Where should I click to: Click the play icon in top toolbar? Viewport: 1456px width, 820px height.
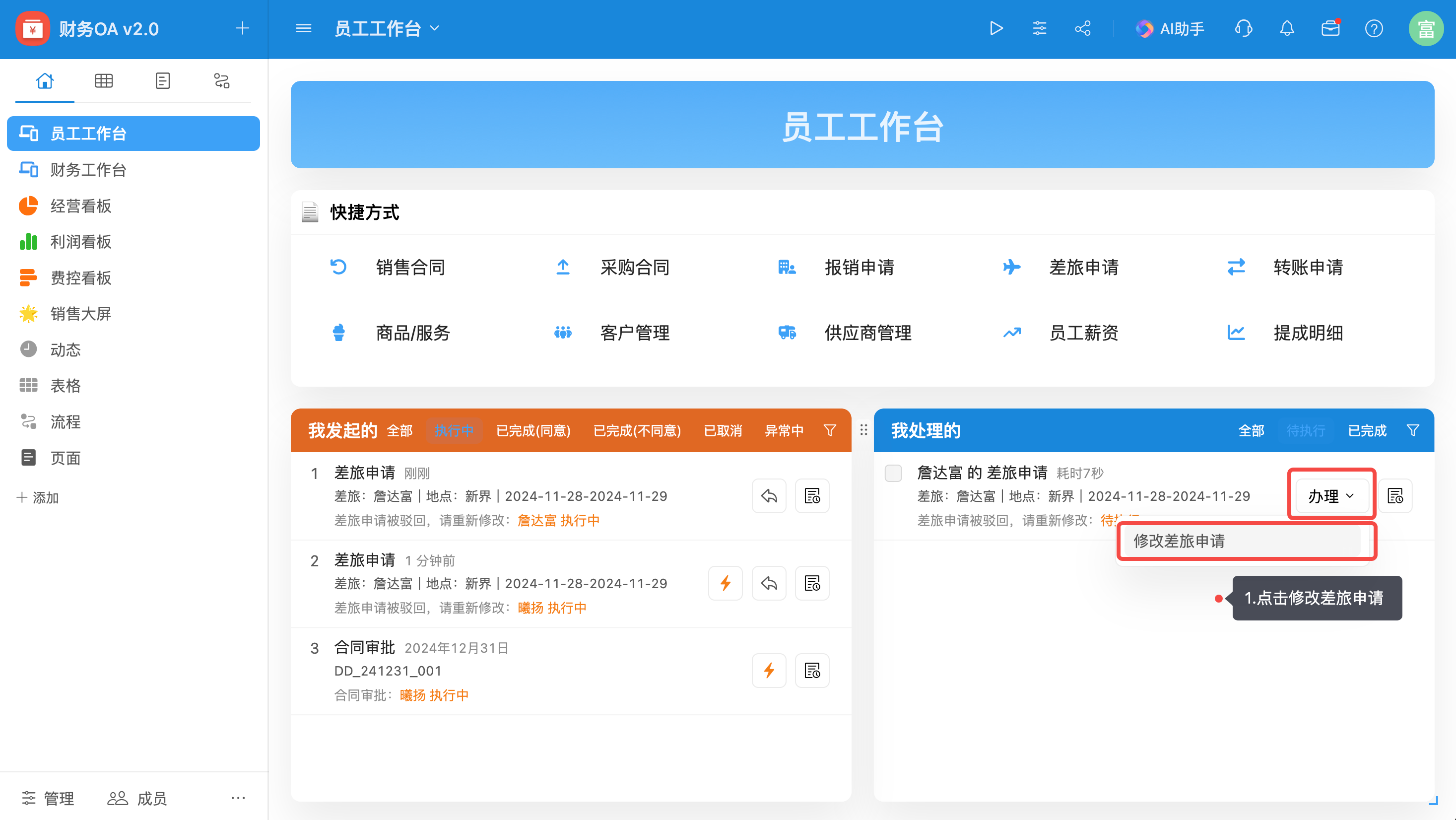pyautogui.click(x=996, y=28)
